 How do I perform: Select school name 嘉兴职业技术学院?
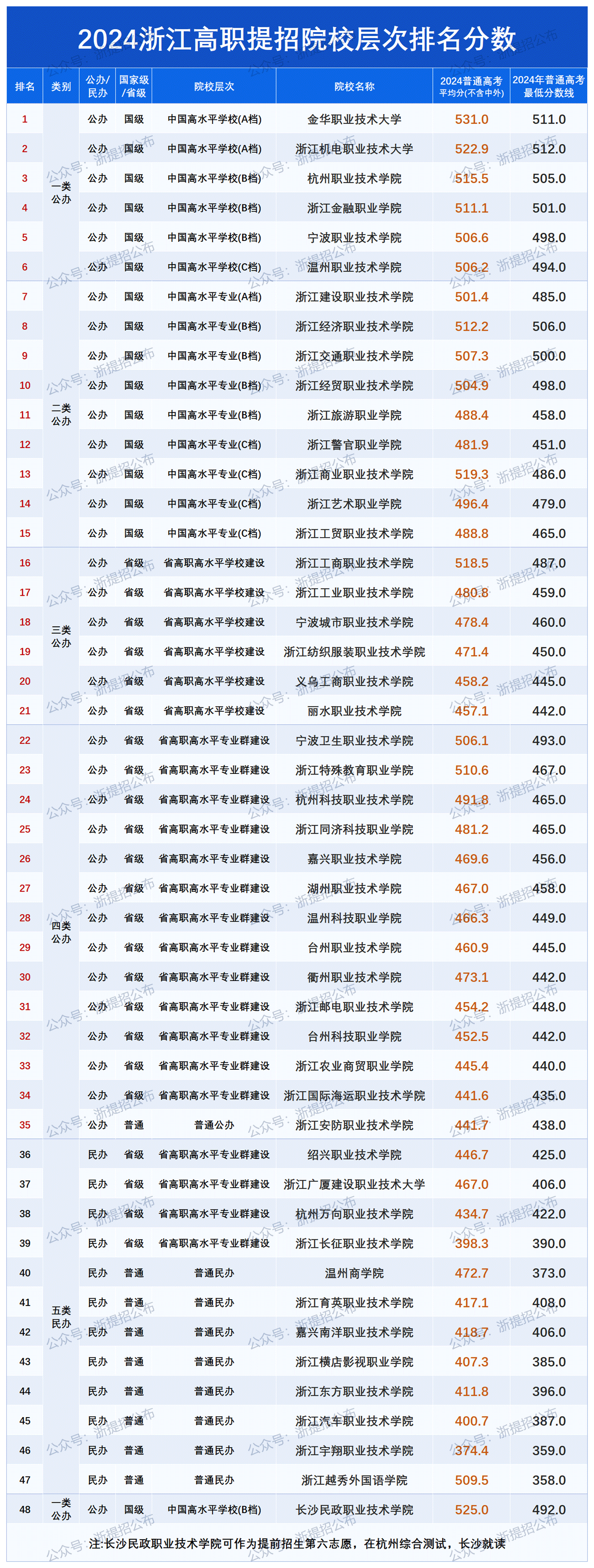(354, 859)
